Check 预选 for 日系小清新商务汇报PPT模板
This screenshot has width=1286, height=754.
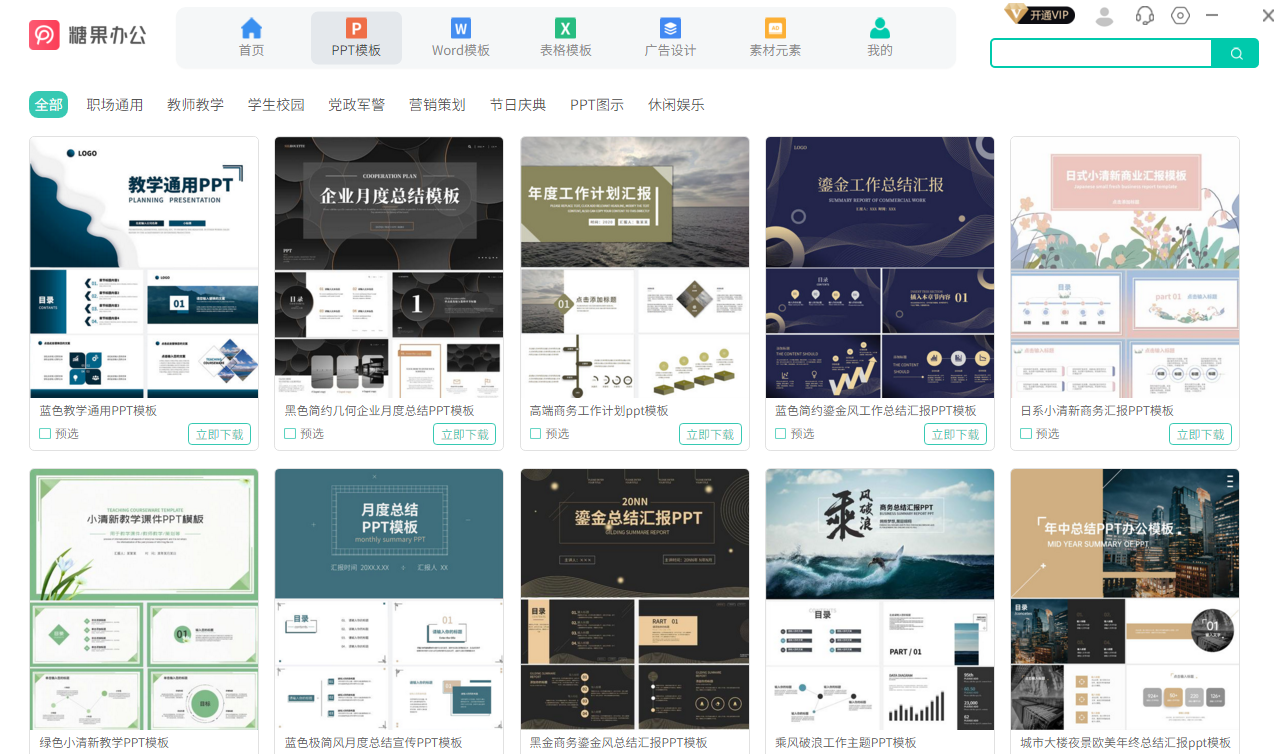click(x=1025, y=434)
